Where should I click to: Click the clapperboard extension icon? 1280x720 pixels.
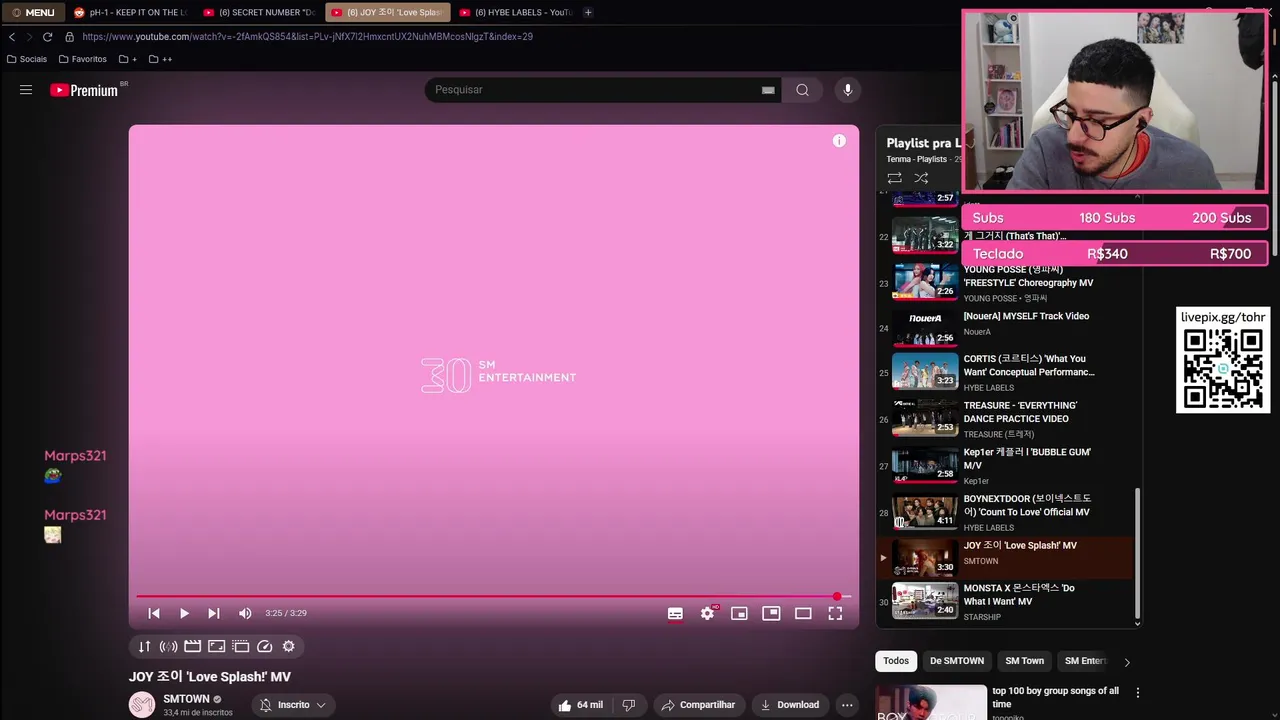pyautogui.click(x=192, y=646)
